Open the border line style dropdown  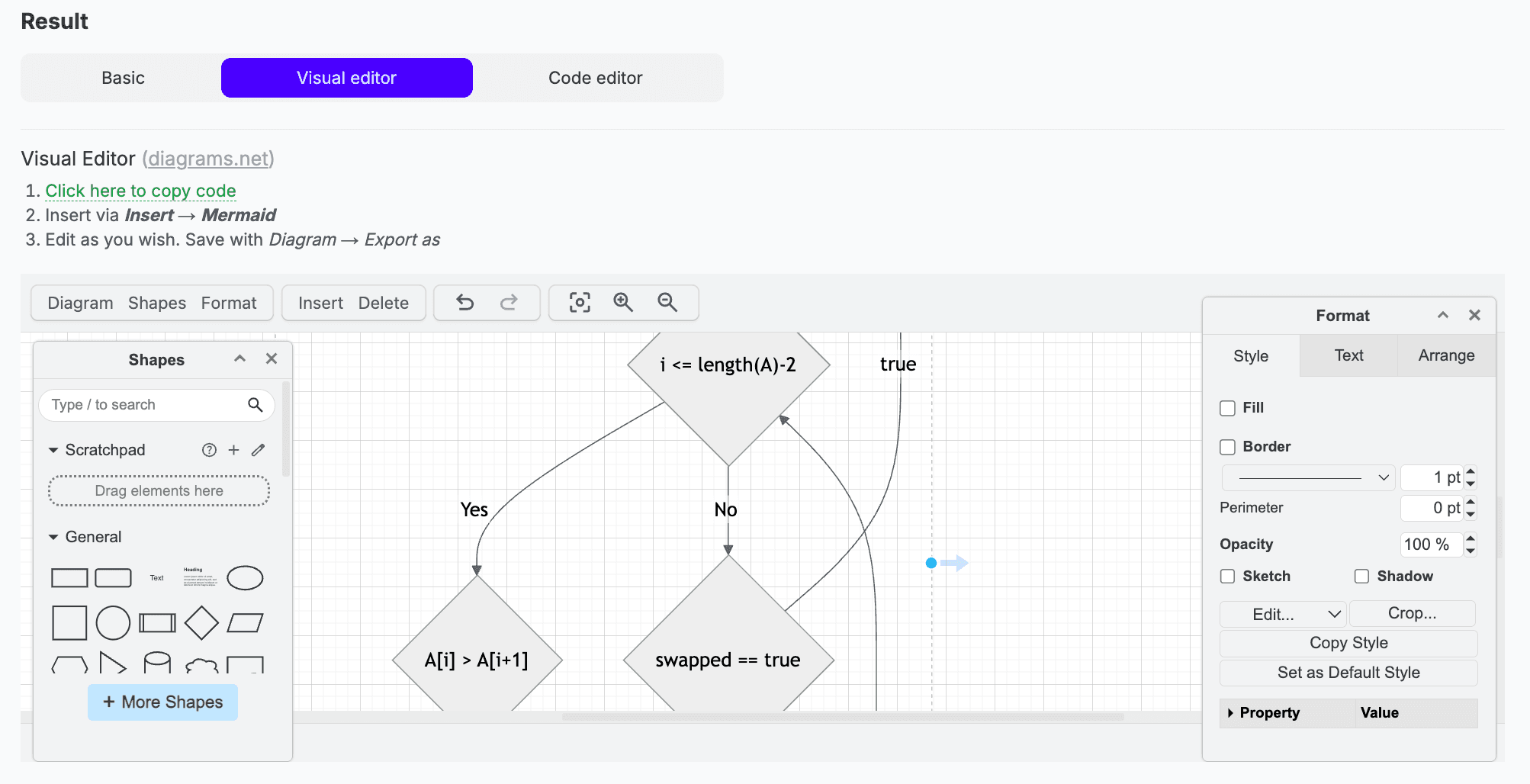click(x=1308, y=478)
